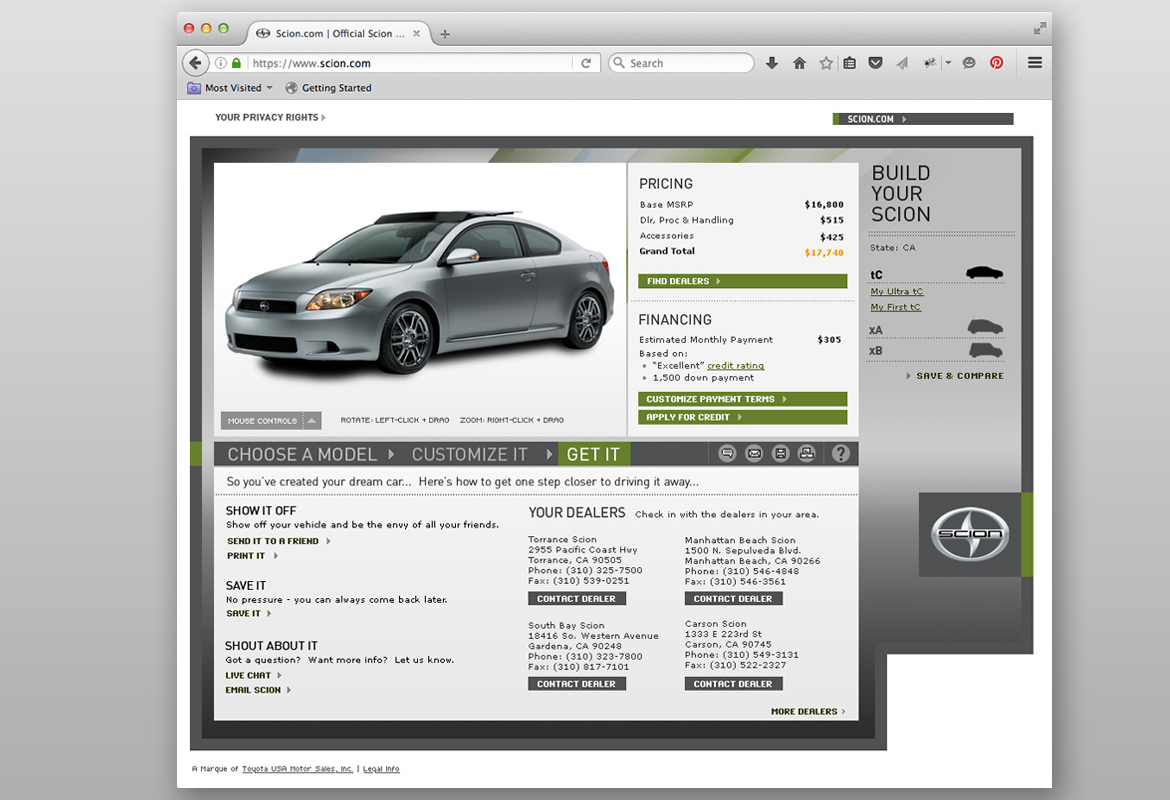This screenshot has width=1170, height=800.
Task: Focus the URL address field
Action: tap(410, 63)
